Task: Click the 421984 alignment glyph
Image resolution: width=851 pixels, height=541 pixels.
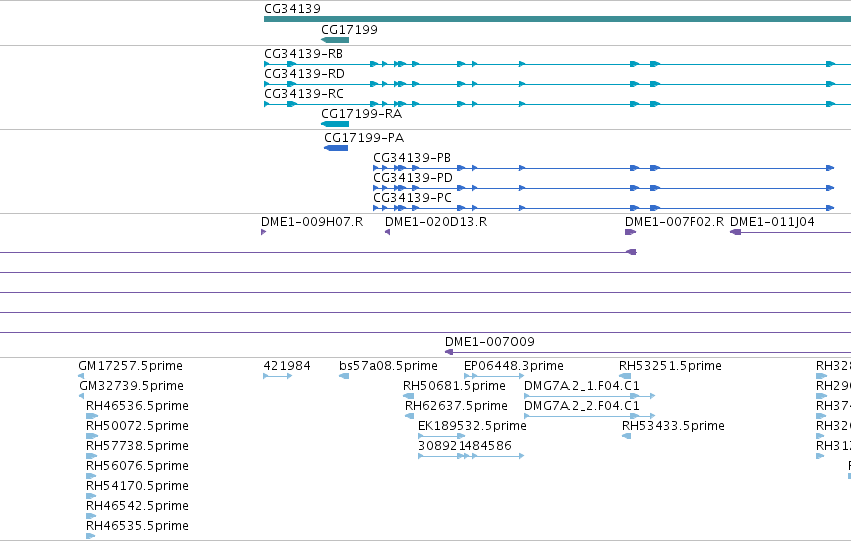Action: click(x=277, y=376)
